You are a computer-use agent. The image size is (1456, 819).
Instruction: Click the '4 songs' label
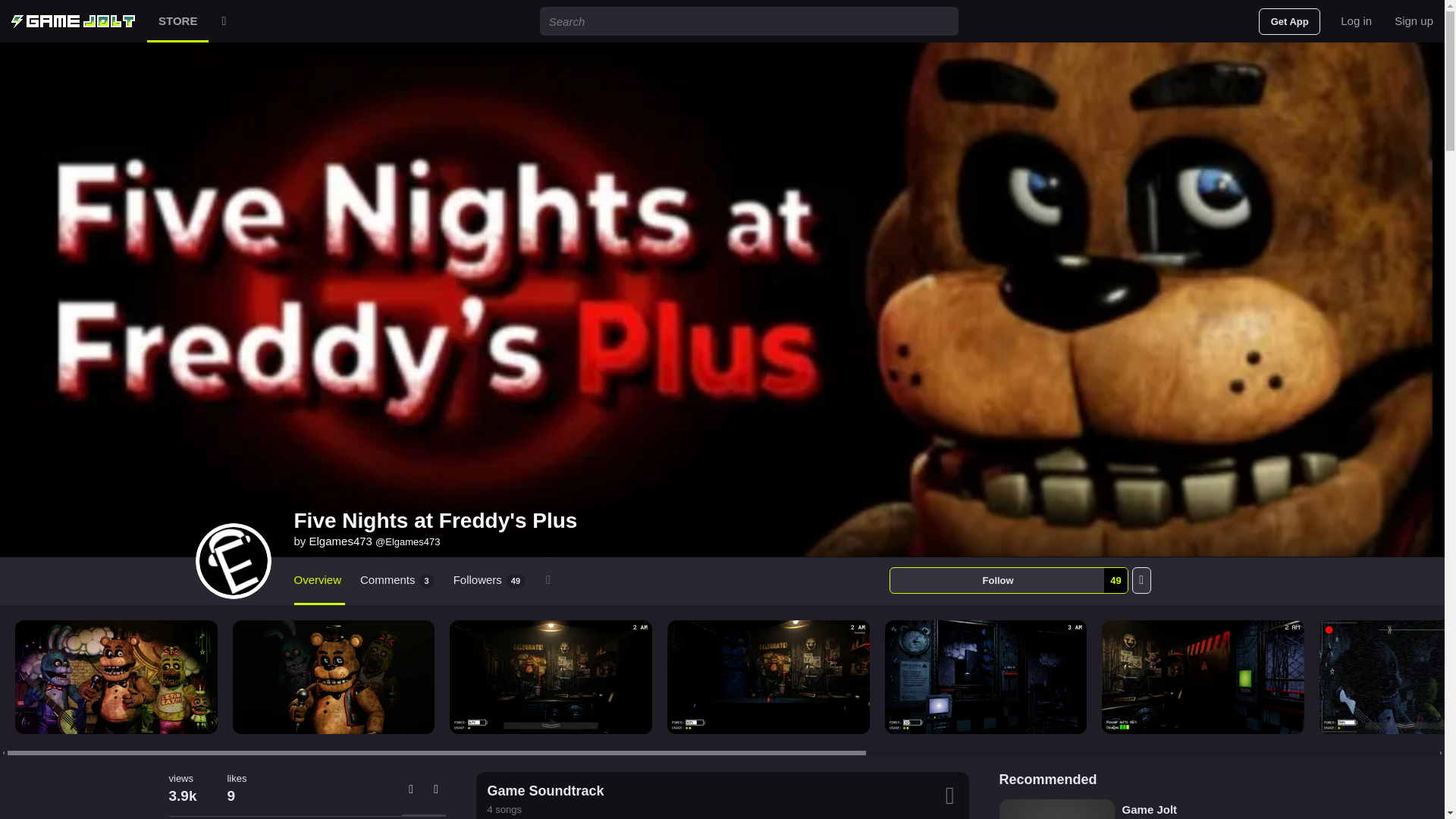point(504,810)
